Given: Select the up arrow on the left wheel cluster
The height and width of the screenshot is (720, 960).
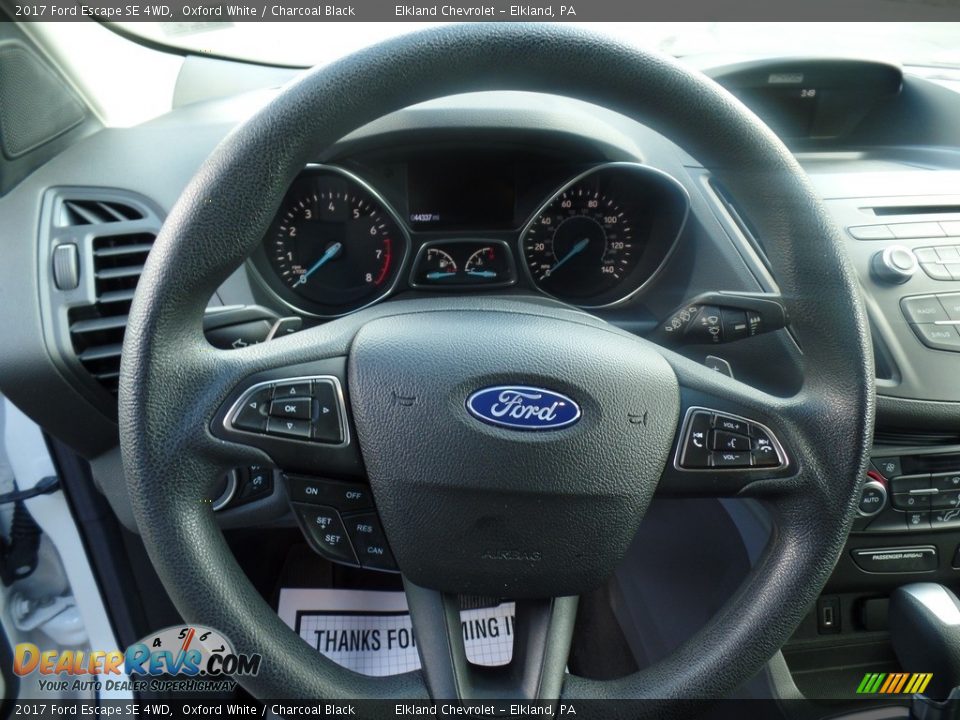Looking at the screenshot, I should click(291, 390).
